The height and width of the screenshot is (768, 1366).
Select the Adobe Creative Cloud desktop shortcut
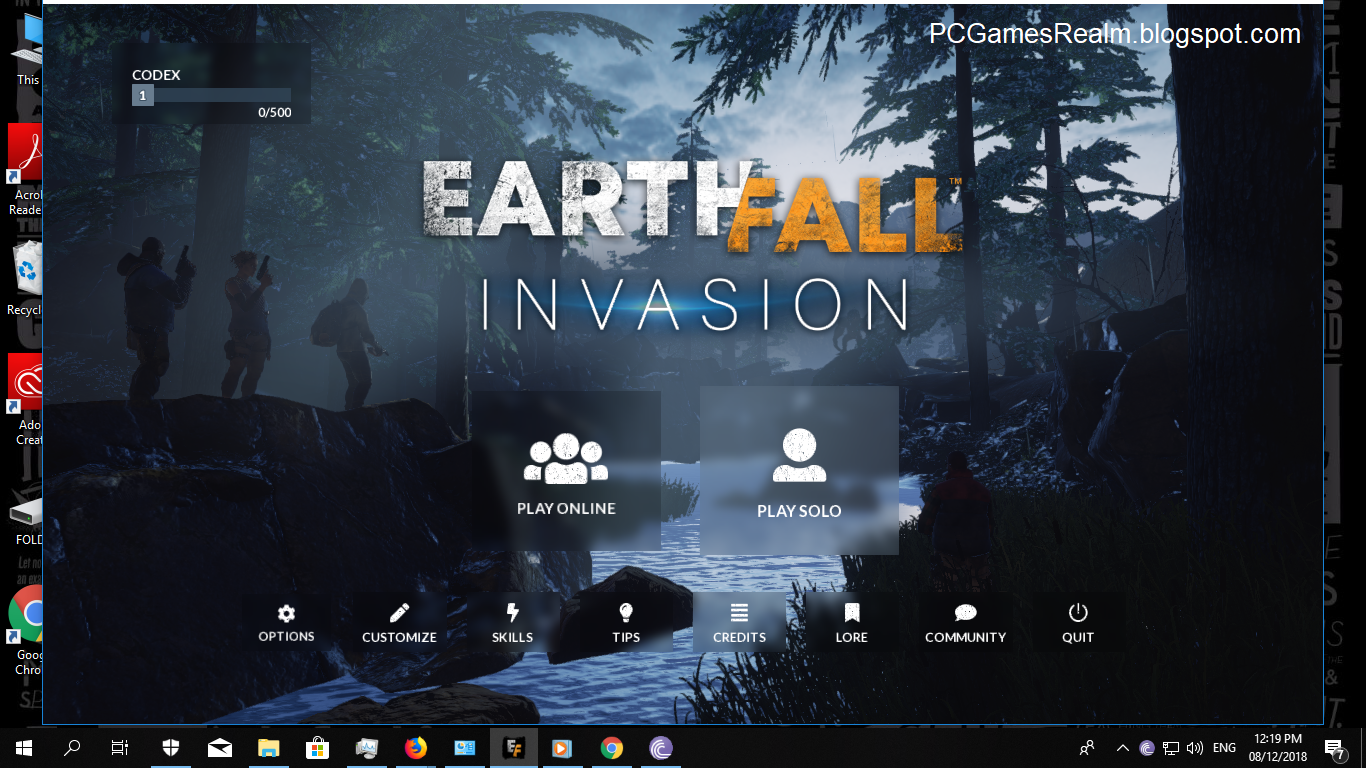24,400
